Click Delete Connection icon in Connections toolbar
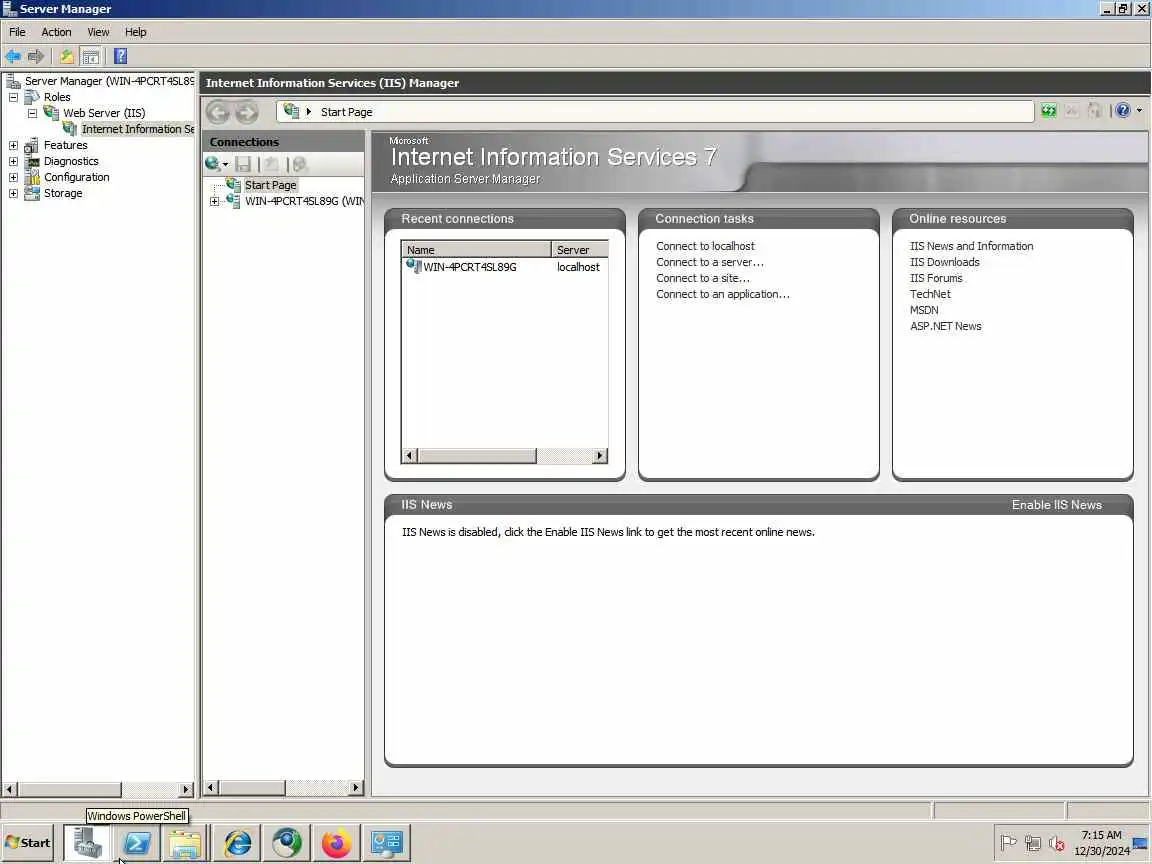This screenshot has height=864, width=1152. (300, 164)
